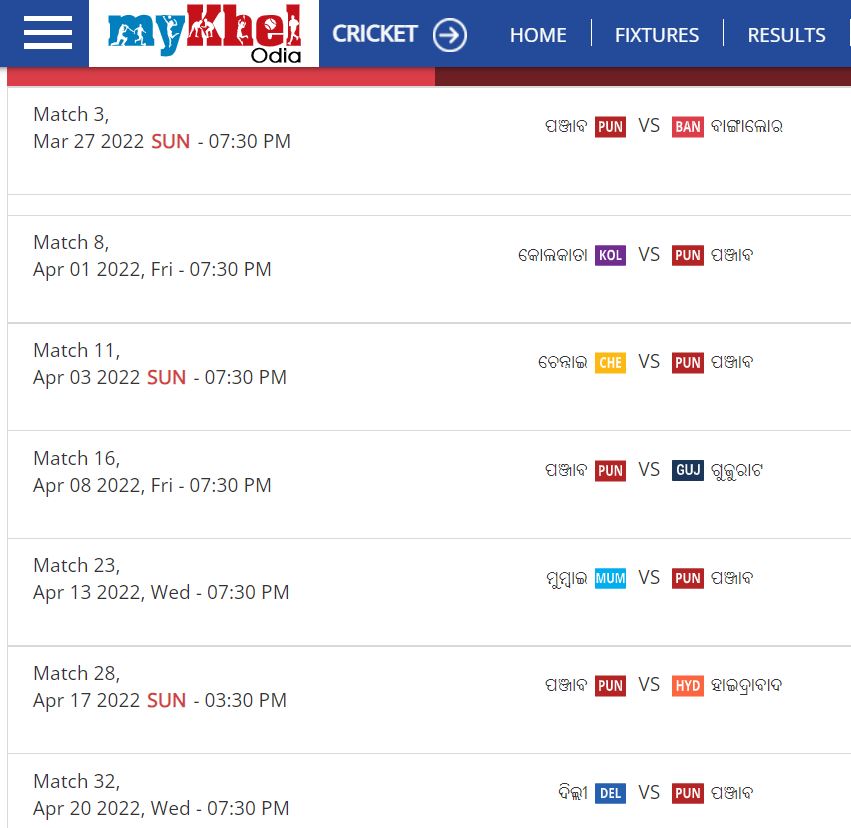The width and height of the screenshot is (851, 828).
Task: Click the blue MUM team badge
Action: tap(610, 578)
